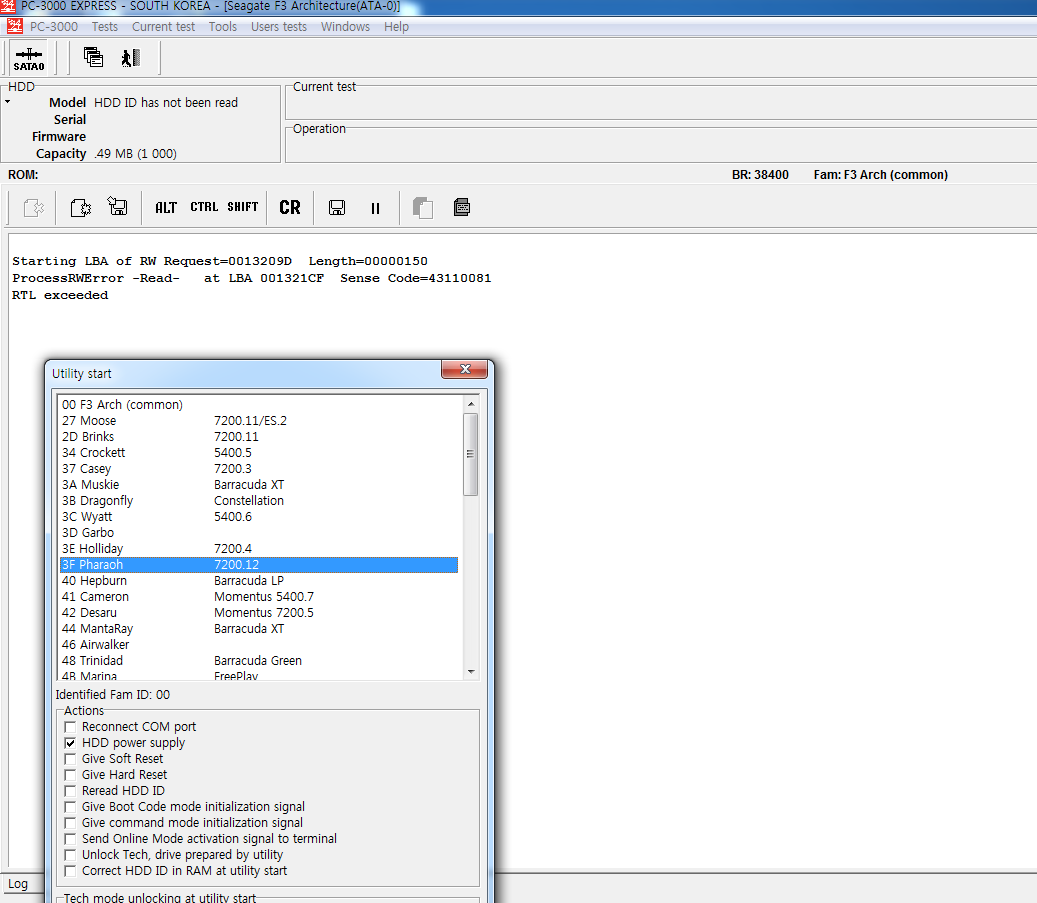Image resolution: width=1037 pixels, height=903 pixels.
Task: Toggle the ALT key button
Action: pyautogui.click(x=166, y=208)
